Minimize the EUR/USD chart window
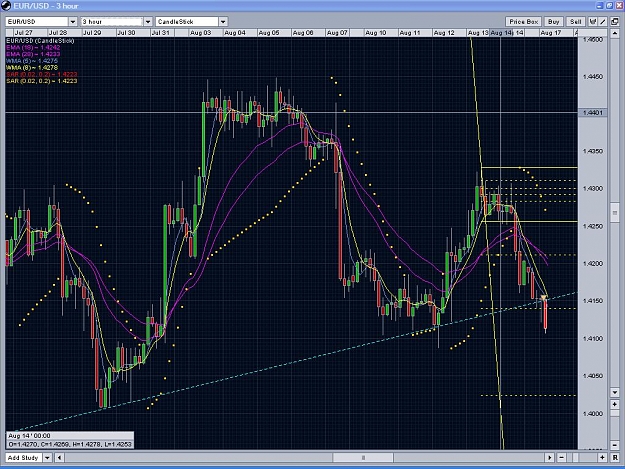This screenshot has height=469, width=625. (x=600, y=6)
